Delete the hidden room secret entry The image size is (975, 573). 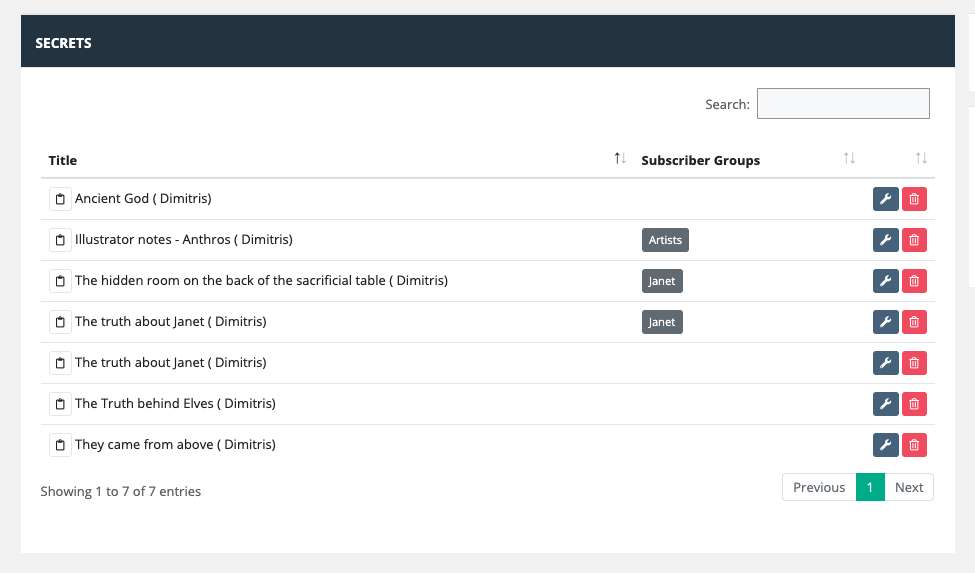click(914, 281)
